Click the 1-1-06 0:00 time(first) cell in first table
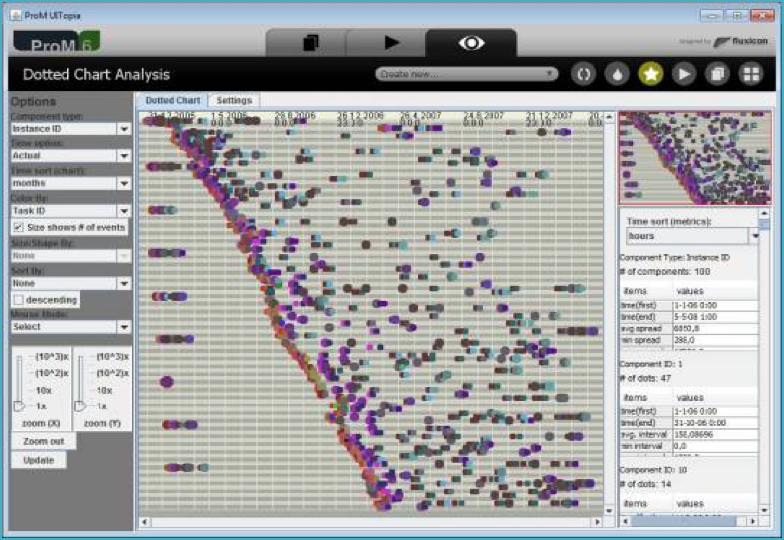Screen dimensions: 784x540 point(714,305)
